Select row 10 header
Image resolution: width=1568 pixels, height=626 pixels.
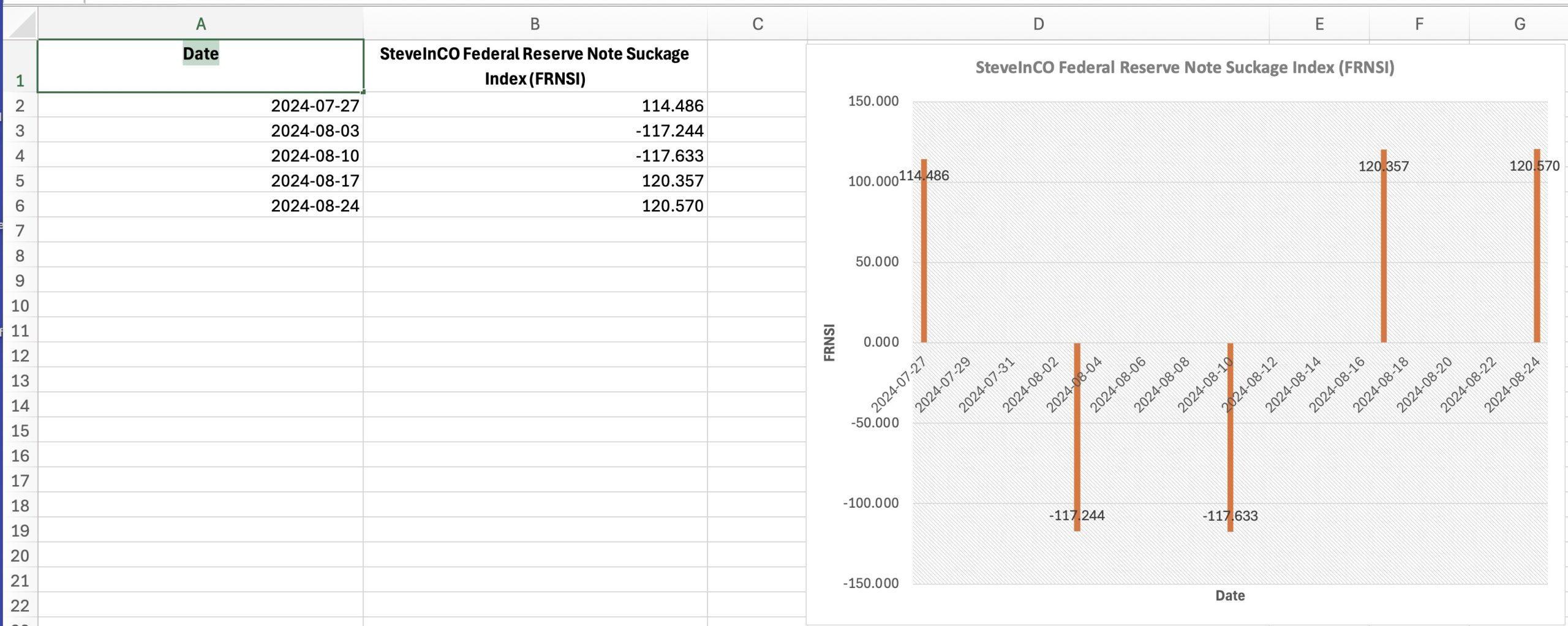[20, 306]
